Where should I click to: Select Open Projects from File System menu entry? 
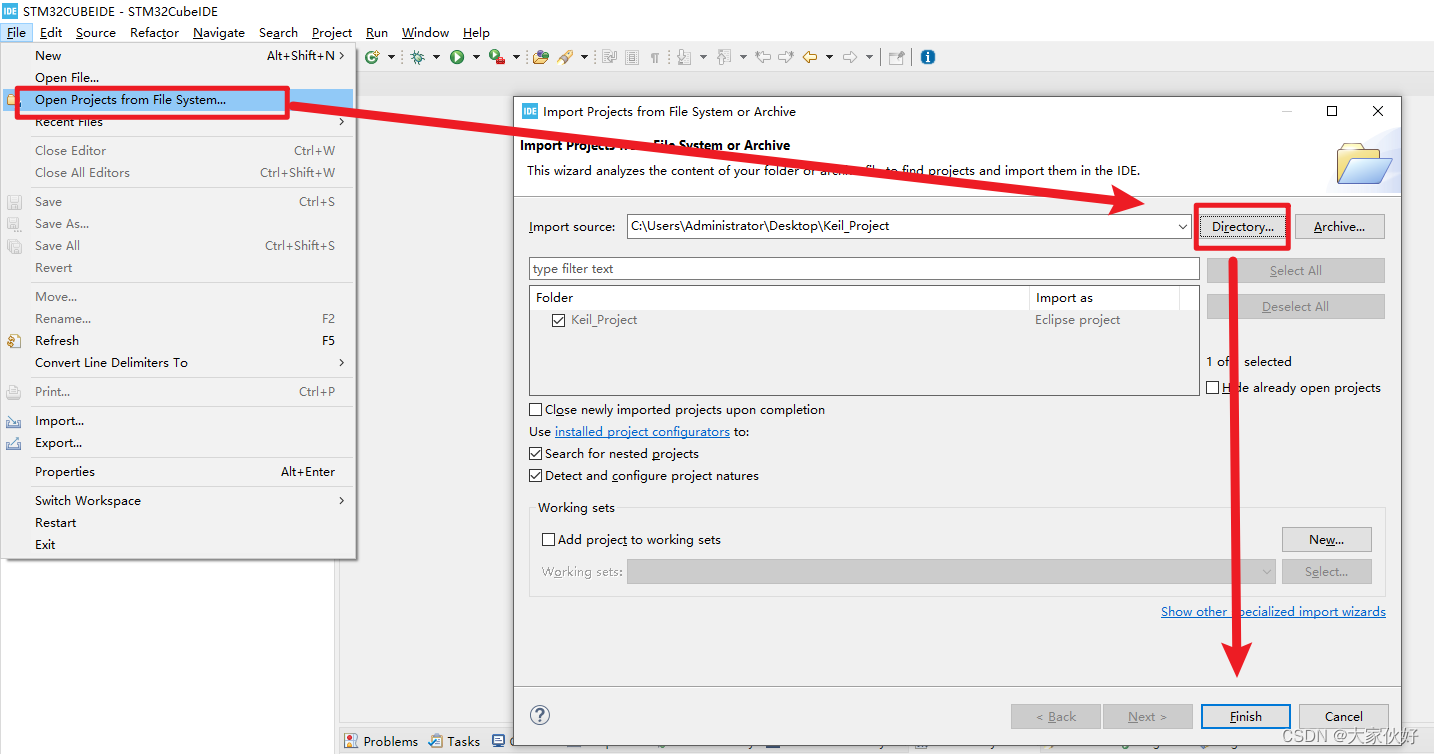[178, 99]
